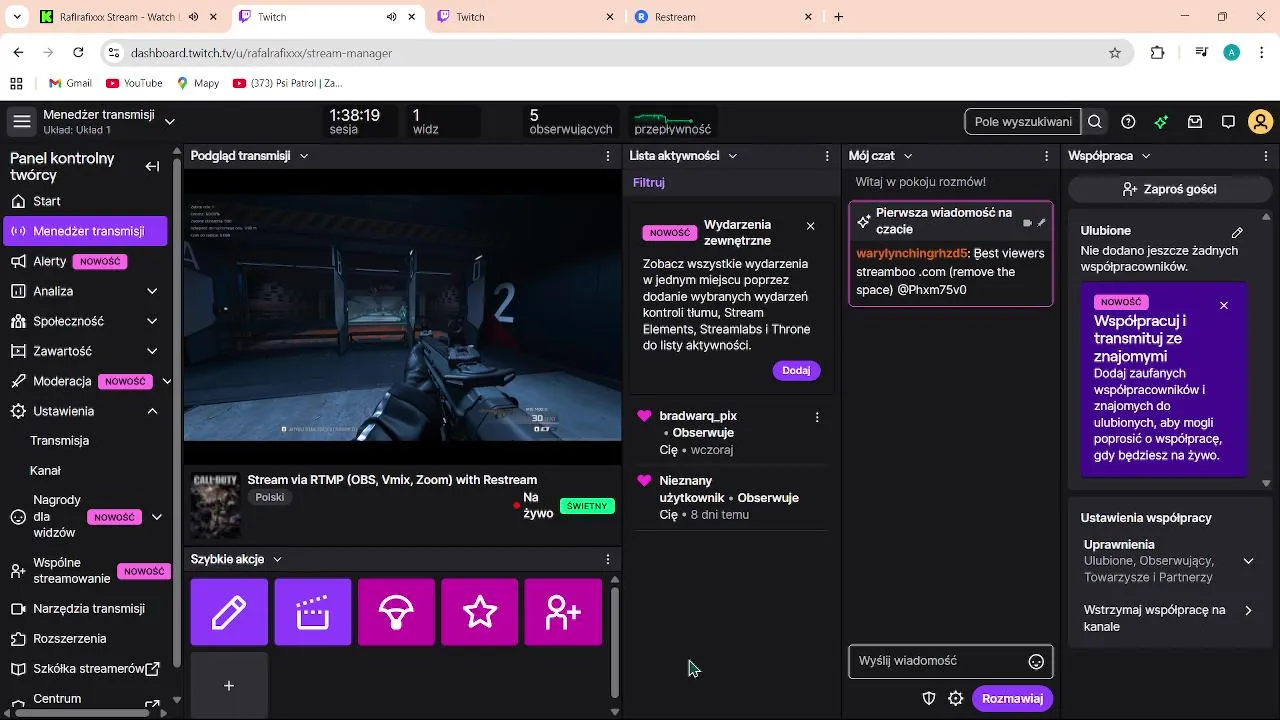Image resolution: width=1280 pixels, height=720 pixels.
Task: Open the Mój czat panel three-dot menu
Action: [1046, 156]
